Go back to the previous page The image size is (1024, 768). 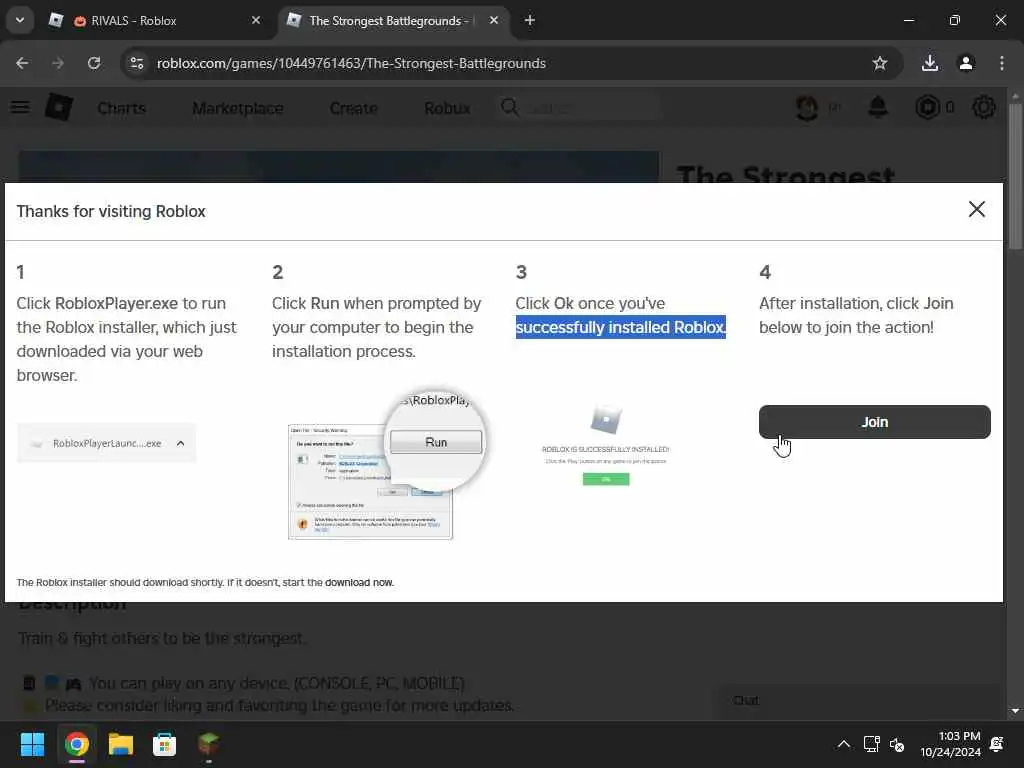(22, 63)
